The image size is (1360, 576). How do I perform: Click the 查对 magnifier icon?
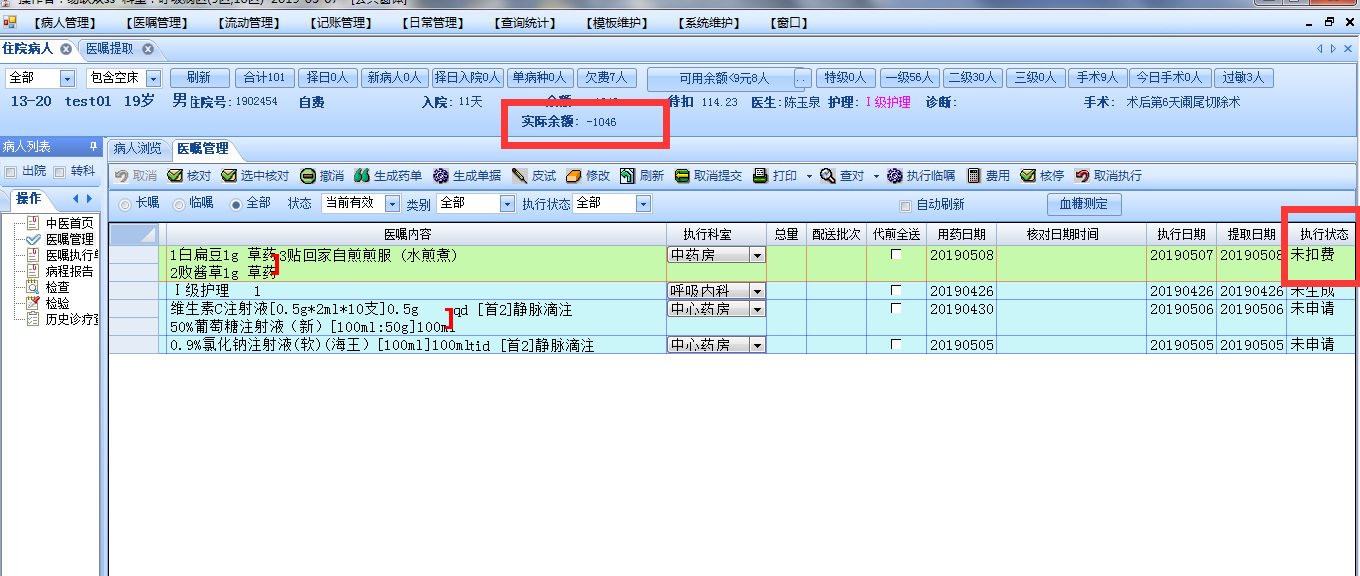[x=827, y=176]
